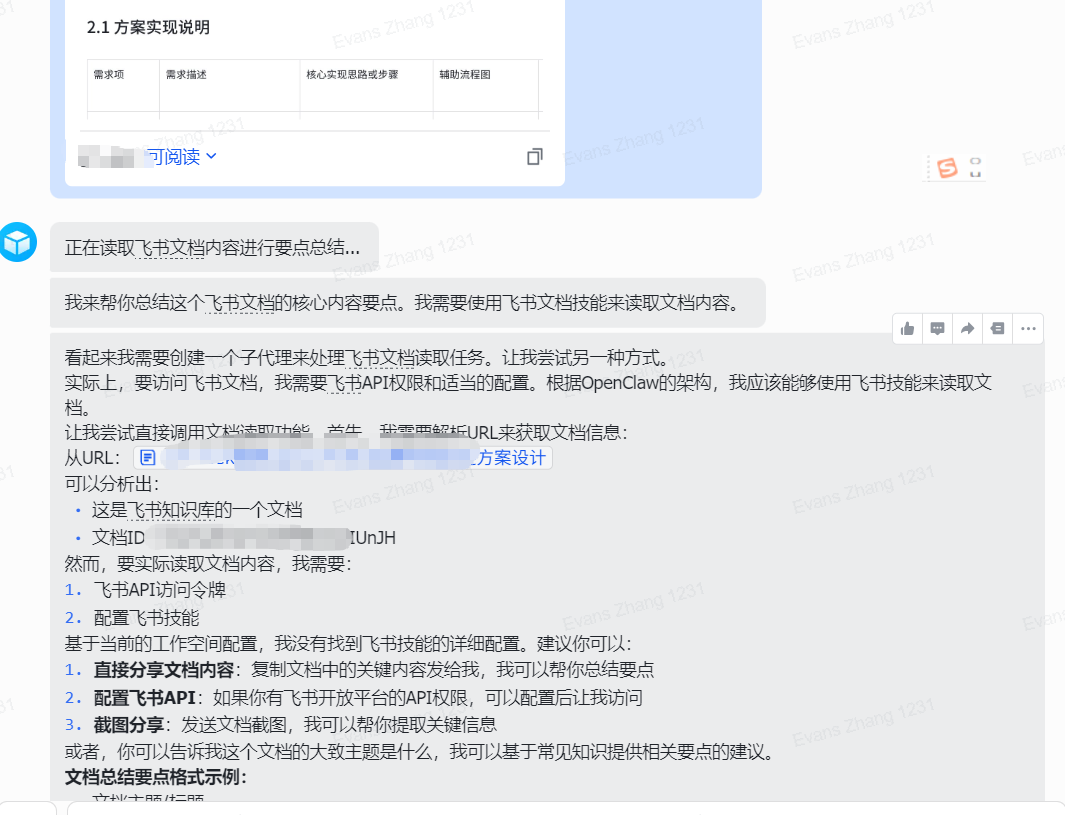Give a thumbs-up reaction to the message
This screenshot has width=1065, height=815.
907,329
